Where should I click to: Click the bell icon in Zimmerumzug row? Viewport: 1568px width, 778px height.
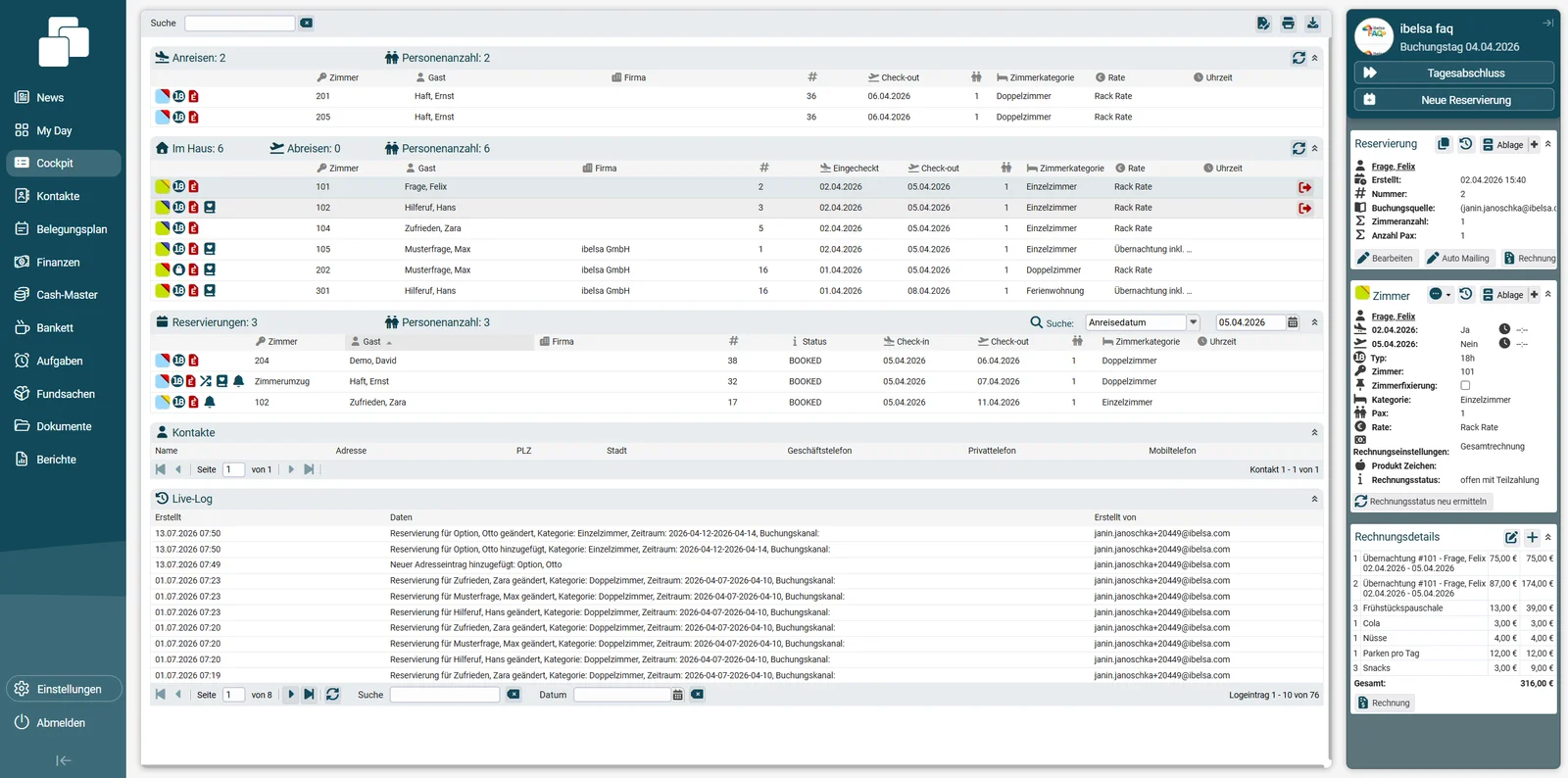[x=238, y=381]
